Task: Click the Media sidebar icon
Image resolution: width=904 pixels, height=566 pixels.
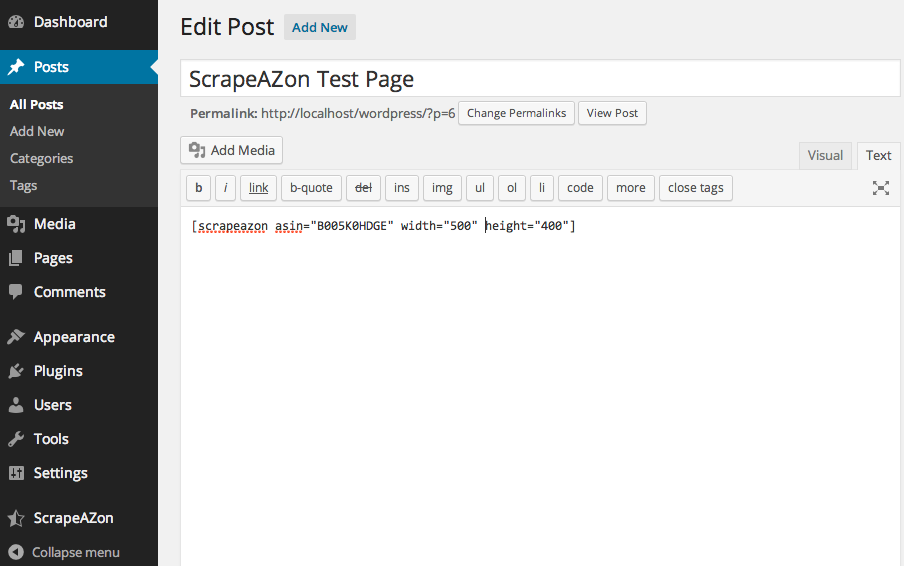Action: pyautogui.click(x=16, y=224)
